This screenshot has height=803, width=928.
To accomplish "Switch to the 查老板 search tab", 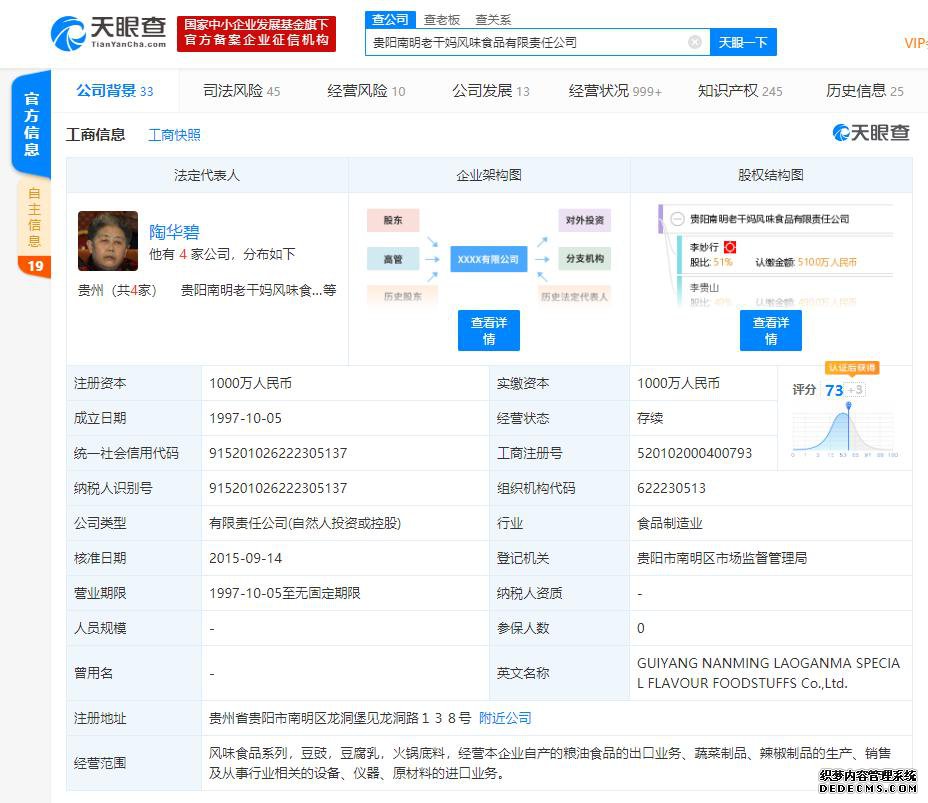I will coord(442,20).
